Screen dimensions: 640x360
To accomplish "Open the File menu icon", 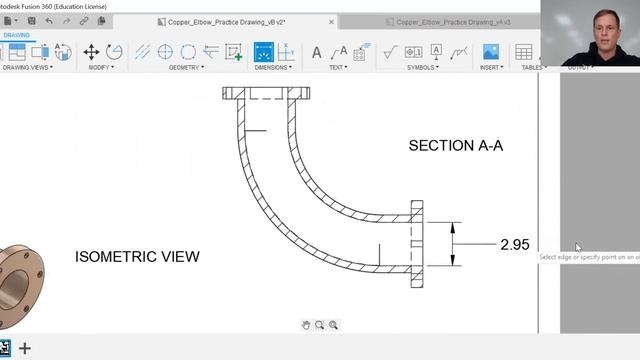I will pos(8,21).
